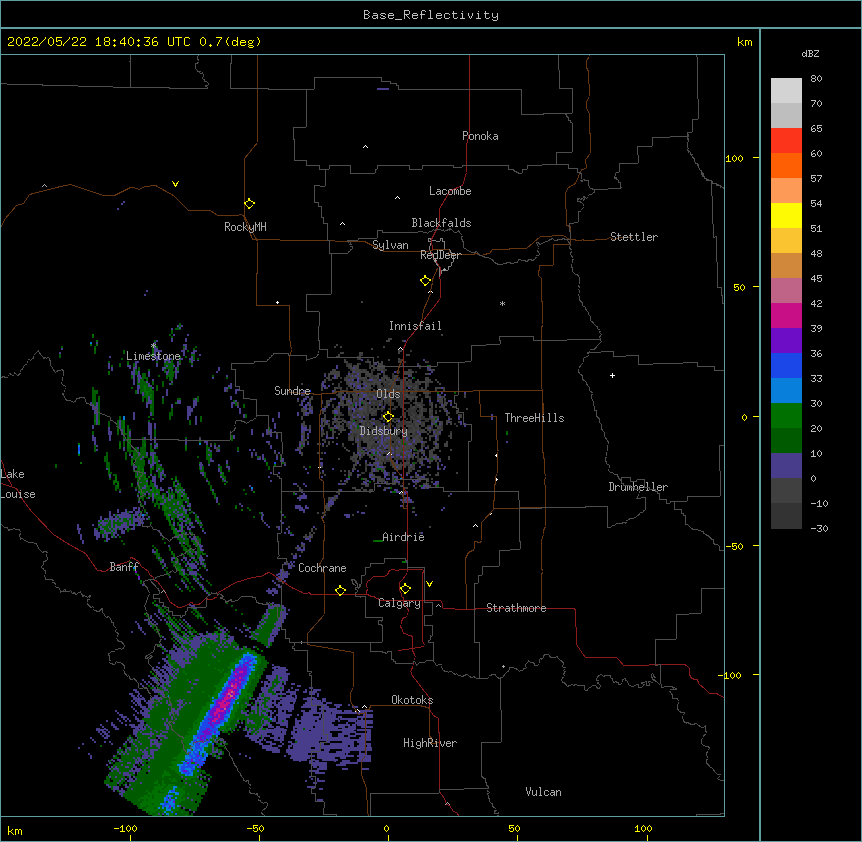
Task: Select the yellow diamond marker between Olds and Didsbury
Action: pos(388,417)
